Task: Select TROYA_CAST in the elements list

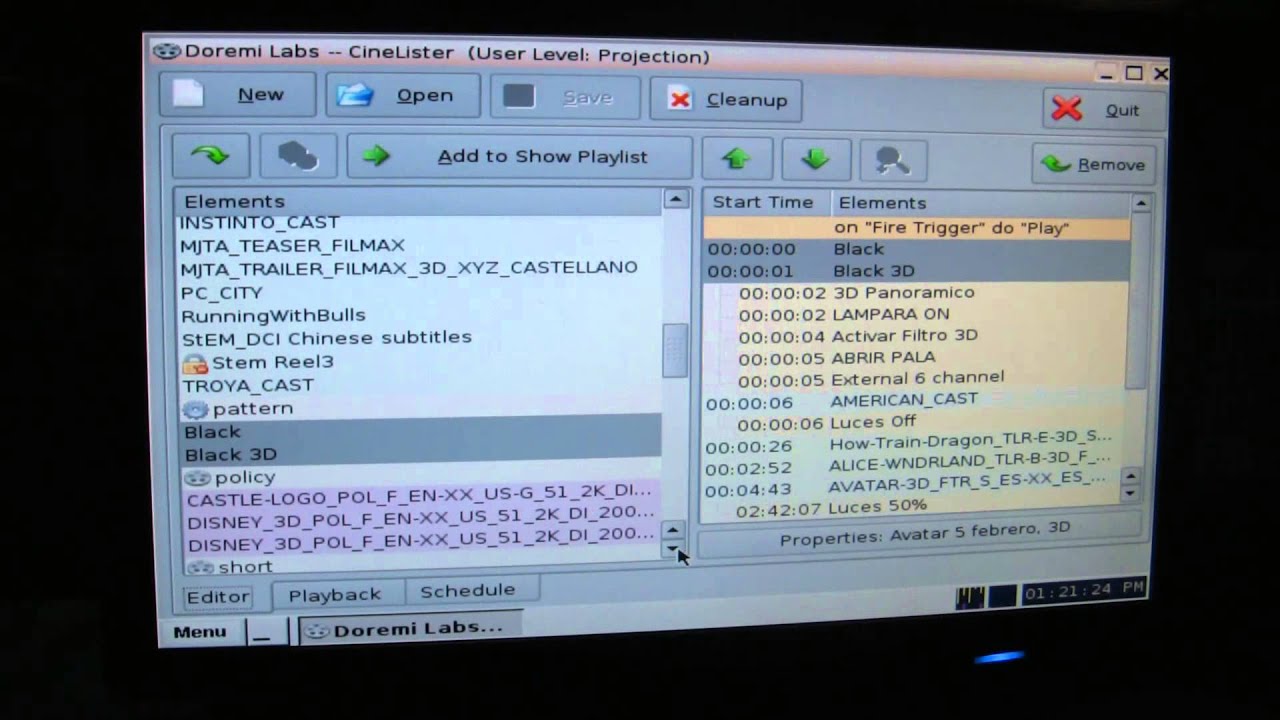Action: [x=418, y=385]
